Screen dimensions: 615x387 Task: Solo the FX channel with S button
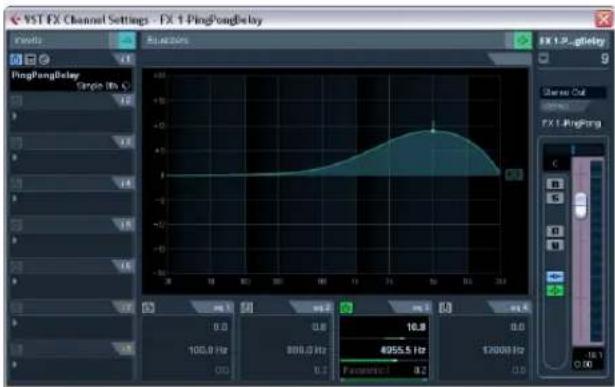click(x=555, y=198)
